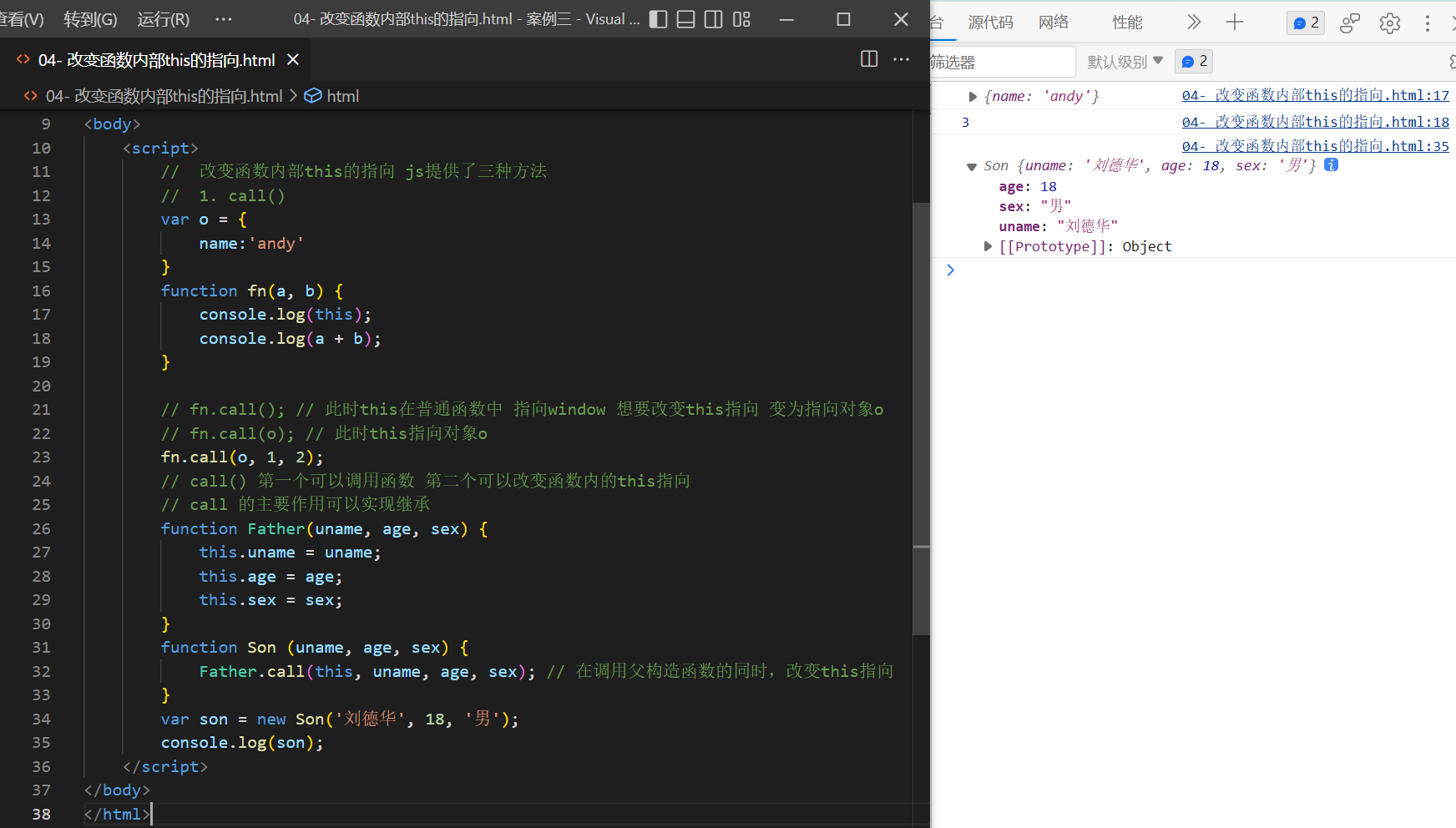Click the 'age: 18' property row
This screenshot has width=1456, height=828.
[1028, 187]
